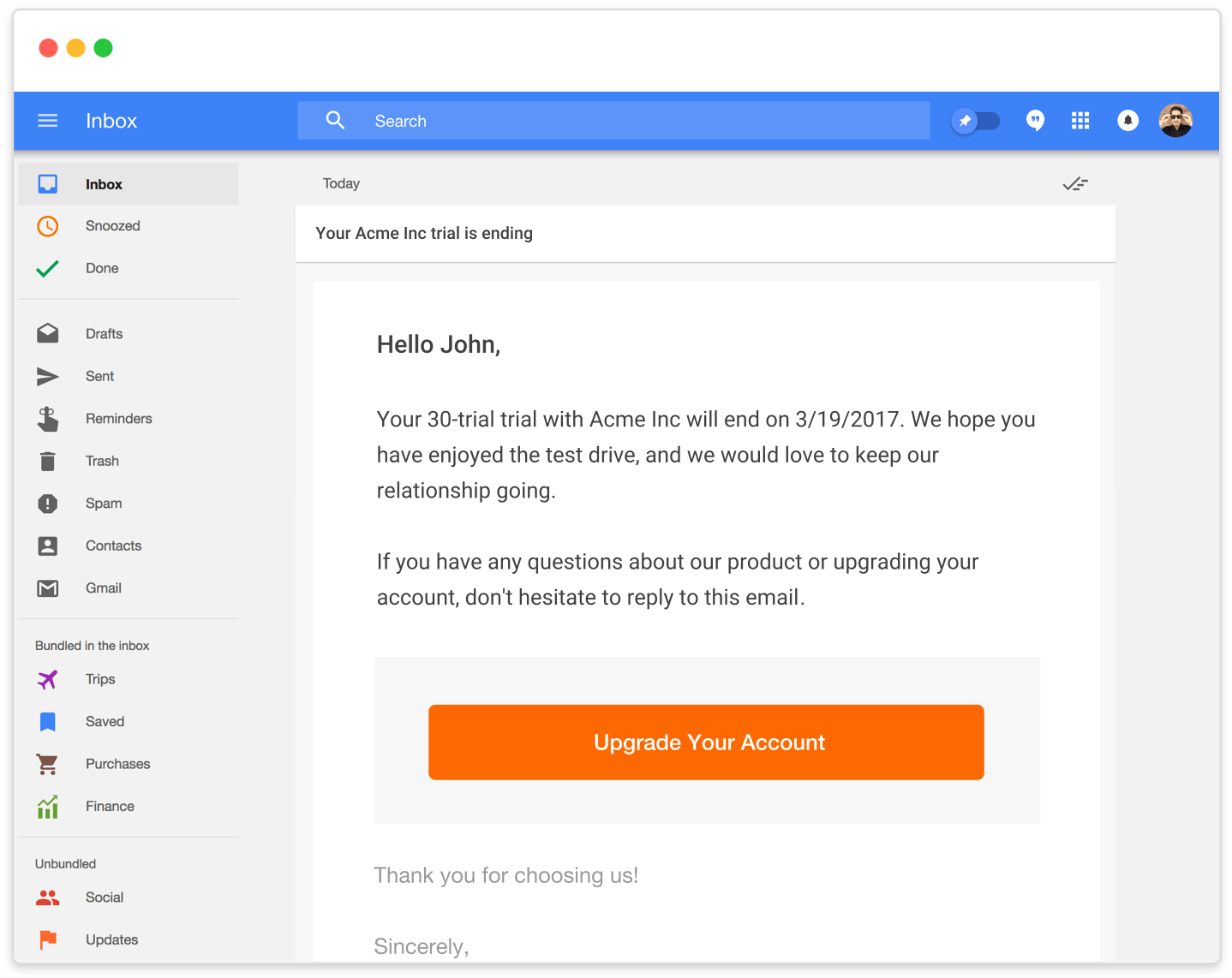Open the Google apps grid
The image size is (1232, 978).
pyautogui.click(x=1080, y=121)
